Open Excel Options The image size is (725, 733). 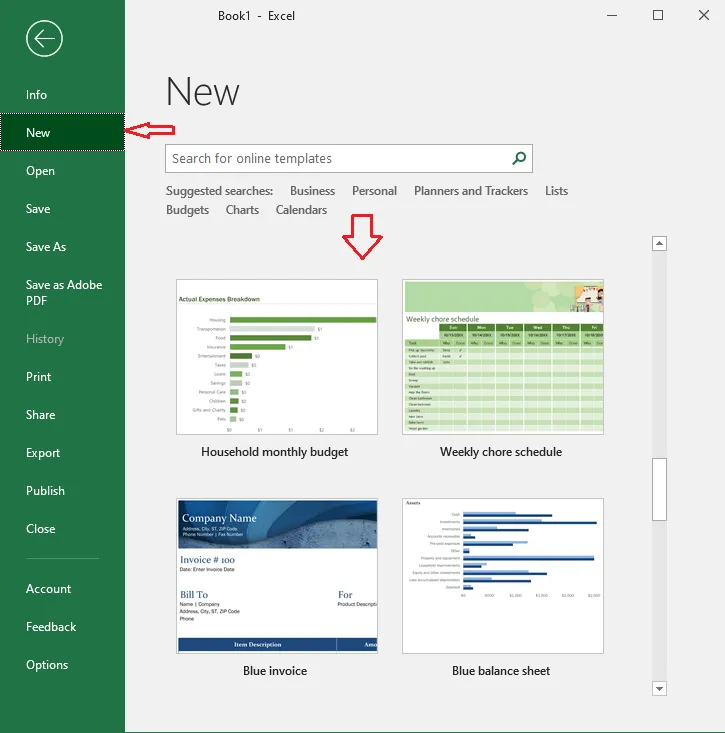click(x=62, y=665)
